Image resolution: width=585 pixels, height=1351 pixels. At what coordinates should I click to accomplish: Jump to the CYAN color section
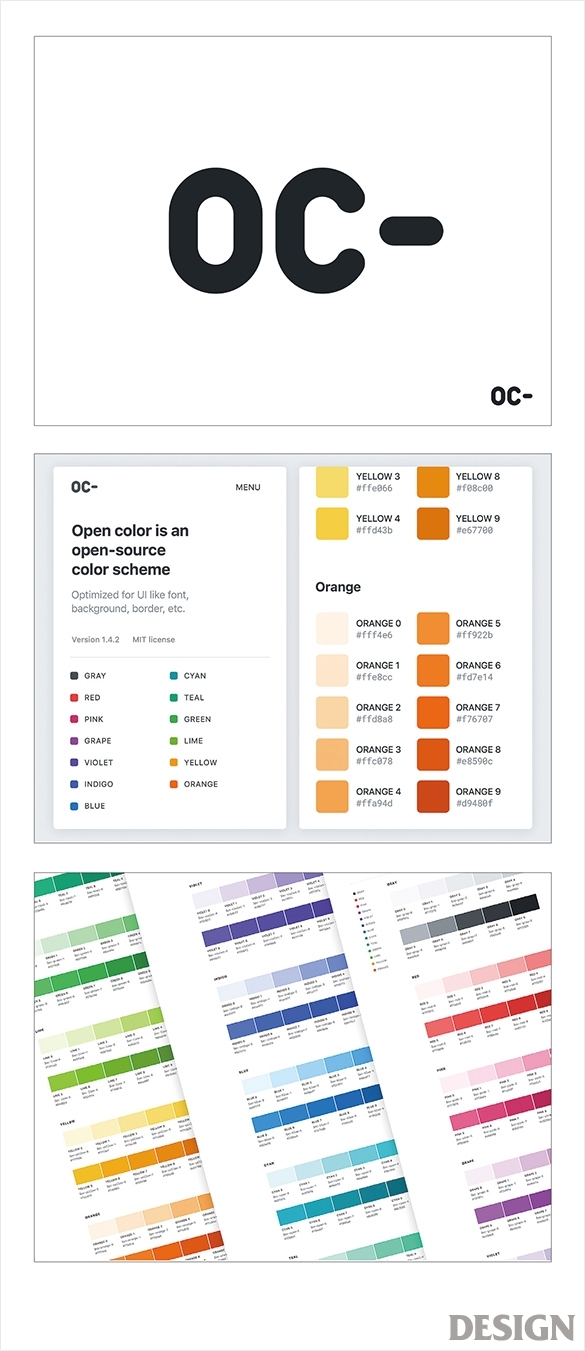pos(188,676)
